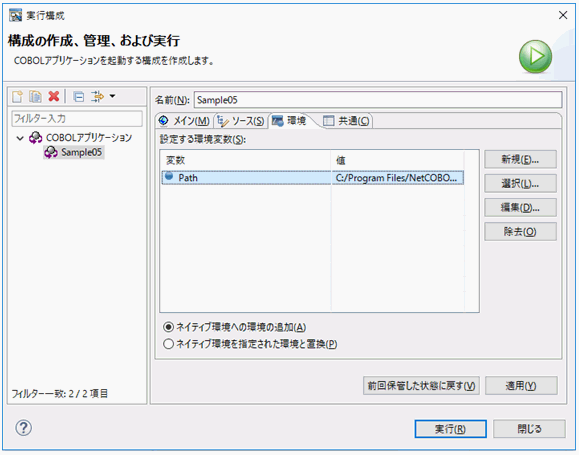Select ネイティブ環境への環境の追加(A) radio button
The image size is (579, 455).
pos(168,327)
